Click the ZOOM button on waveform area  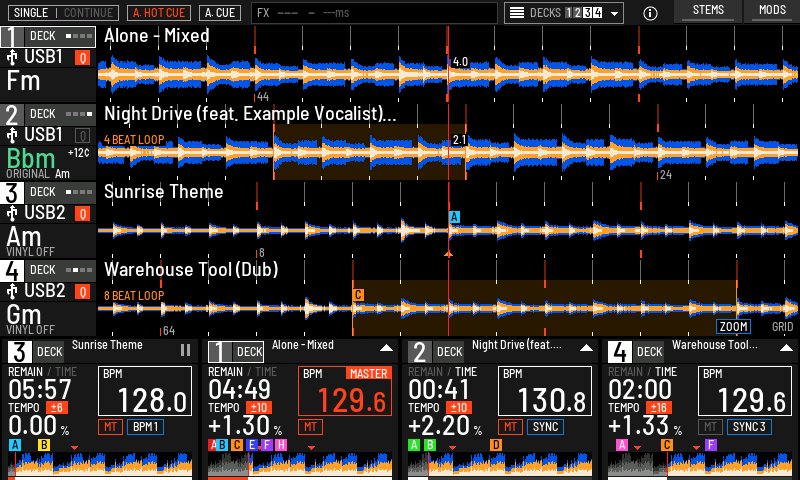(x=733, y=327)
